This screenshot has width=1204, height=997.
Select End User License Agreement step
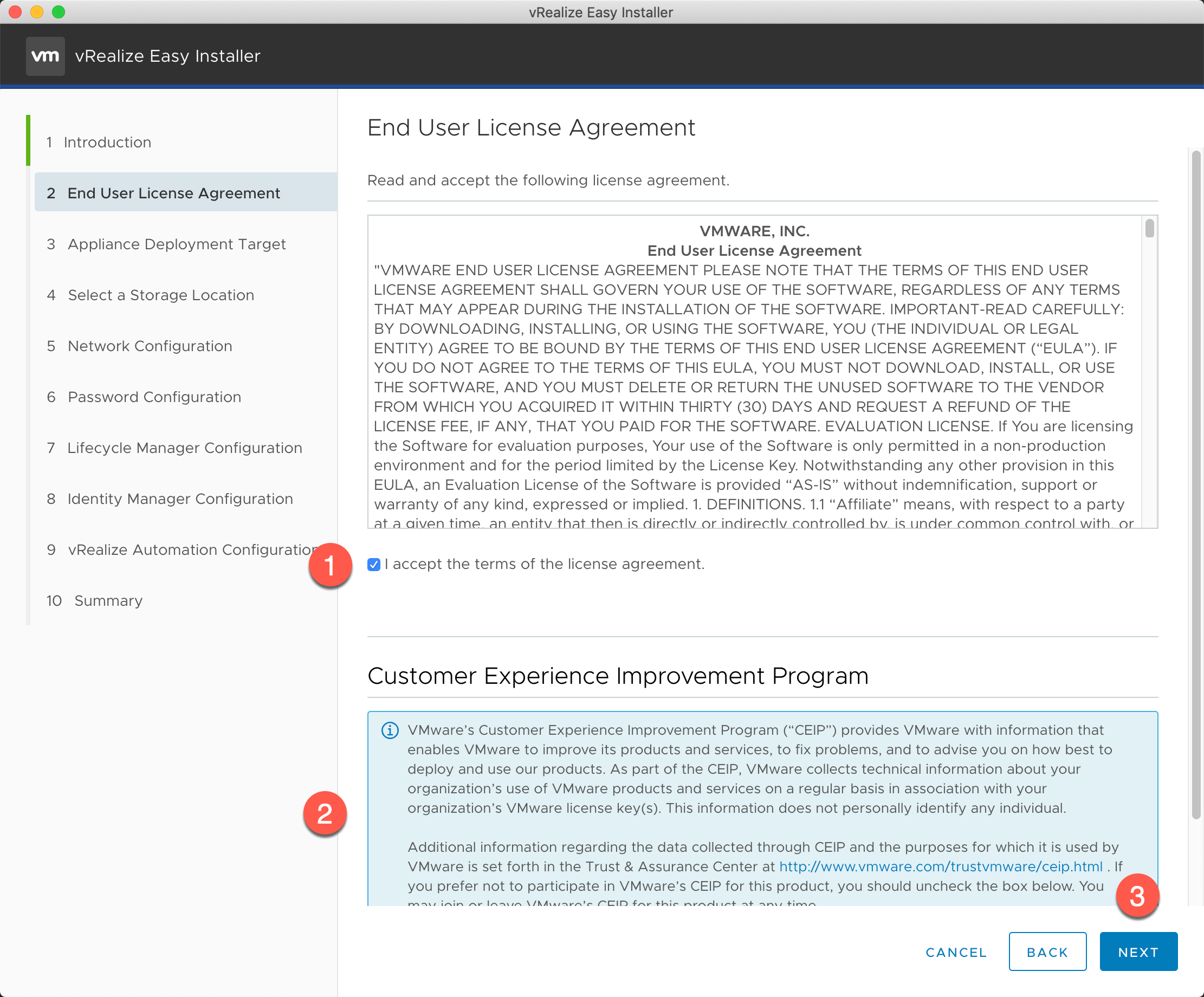[x=186, y=193]
